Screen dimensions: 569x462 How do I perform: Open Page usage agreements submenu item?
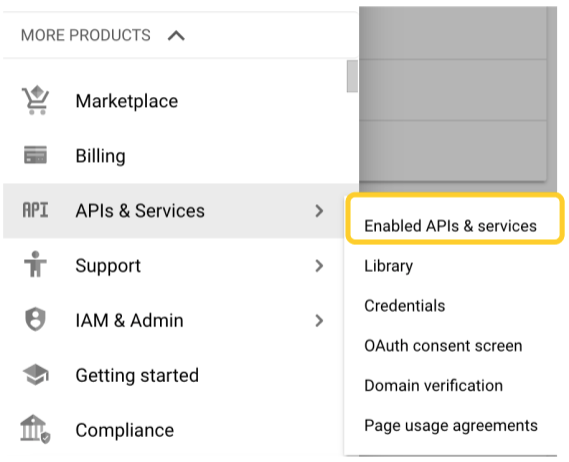pos(451,425)
